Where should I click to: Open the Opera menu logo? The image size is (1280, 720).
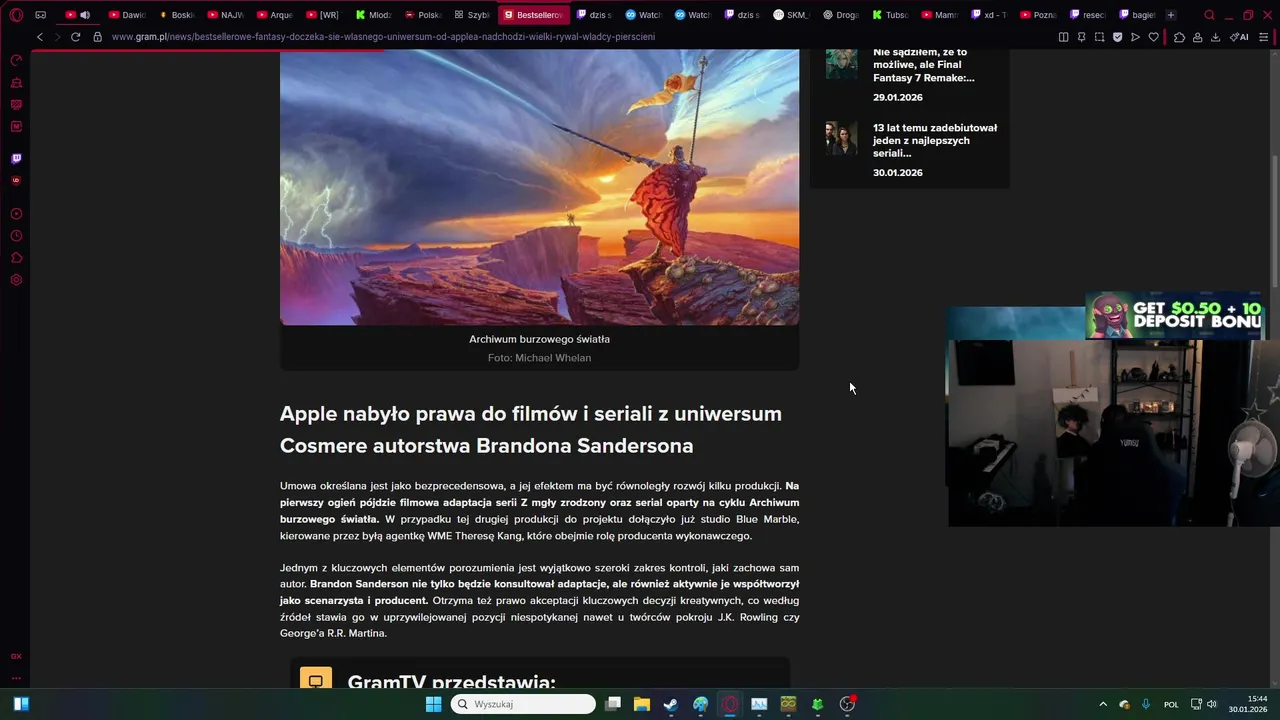point(16,15)
